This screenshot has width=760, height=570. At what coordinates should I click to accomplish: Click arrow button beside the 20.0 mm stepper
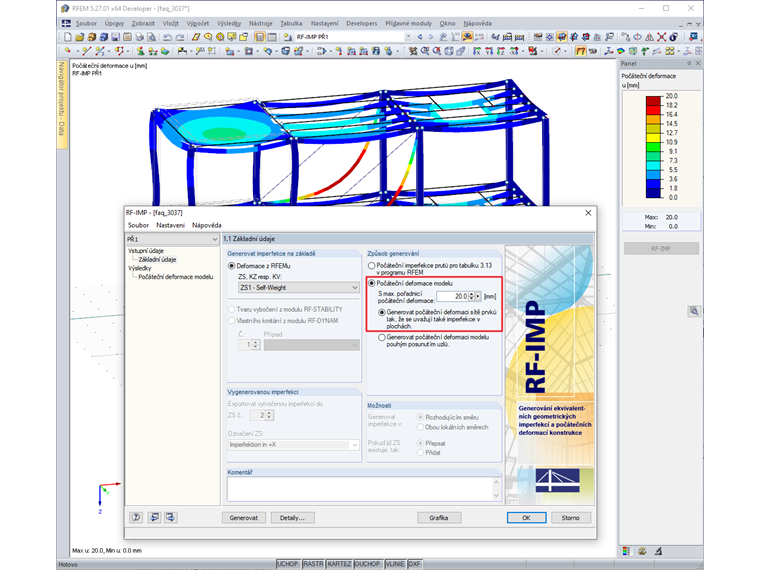coord(478,296)
